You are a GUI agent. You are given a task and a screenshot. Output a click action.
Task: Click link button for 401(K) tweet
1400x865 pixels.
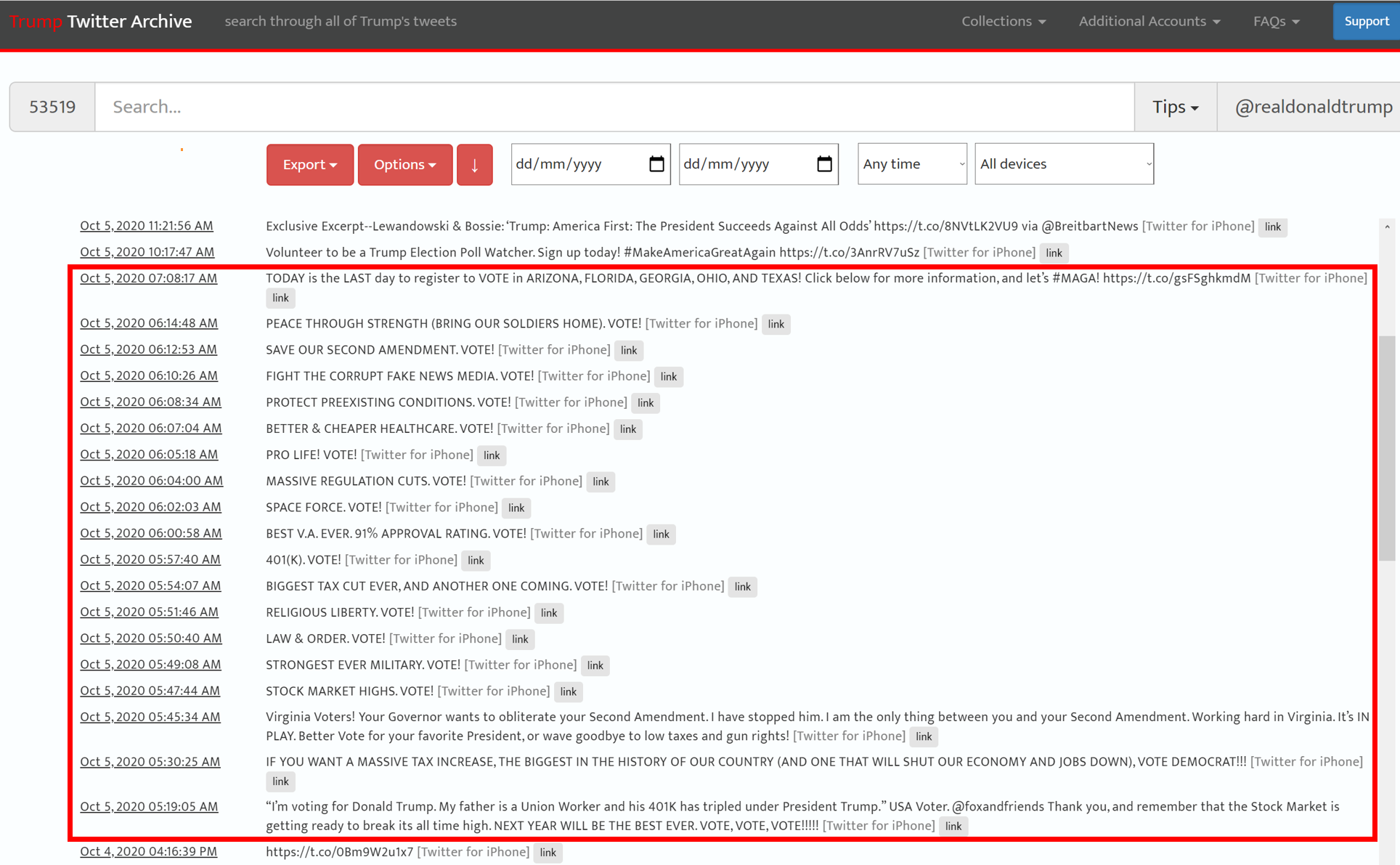[476, 560]
